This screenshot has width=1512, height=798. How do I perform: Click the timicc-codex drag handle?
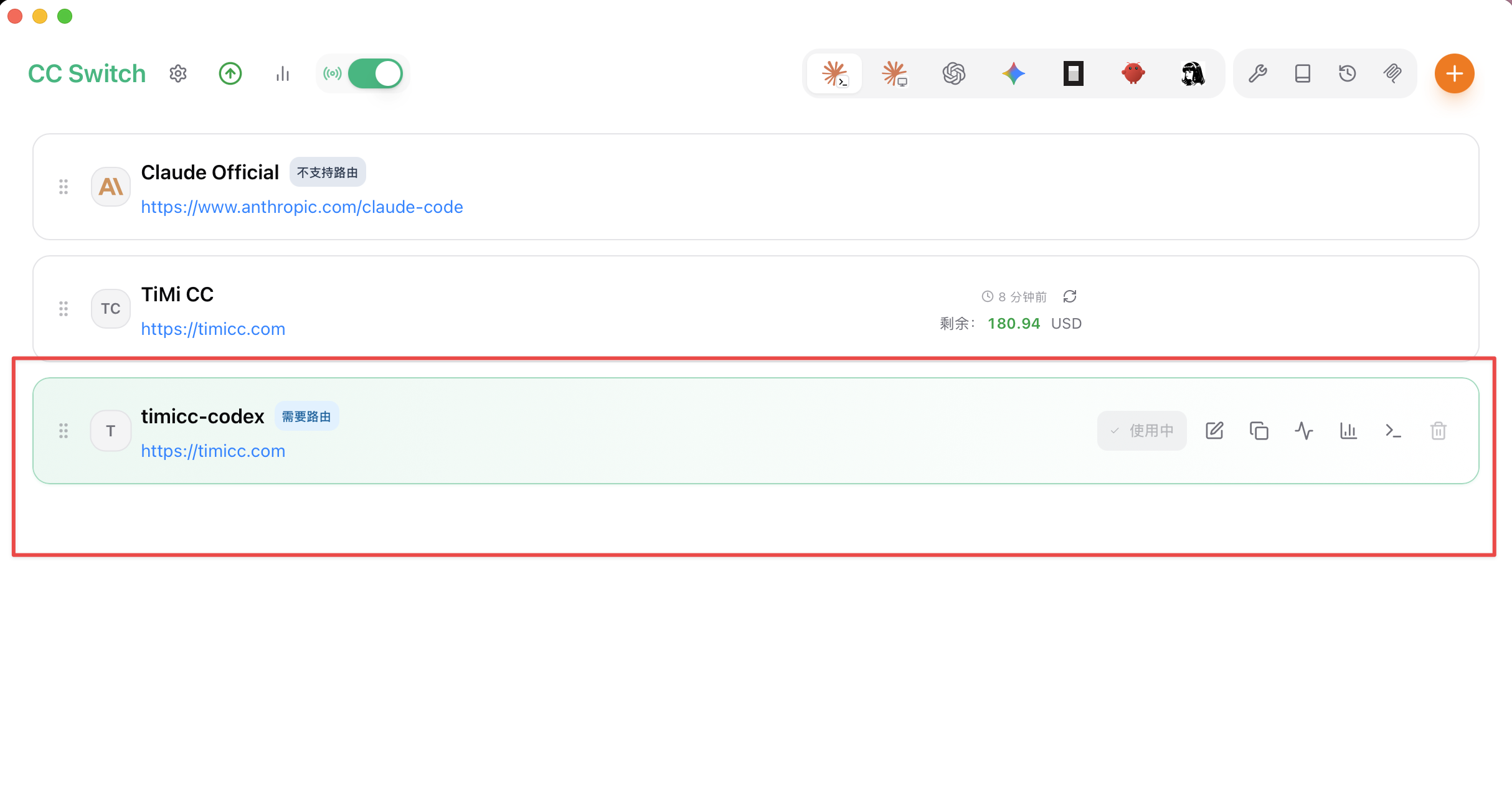pyautogui.click(x=64, y=431)
